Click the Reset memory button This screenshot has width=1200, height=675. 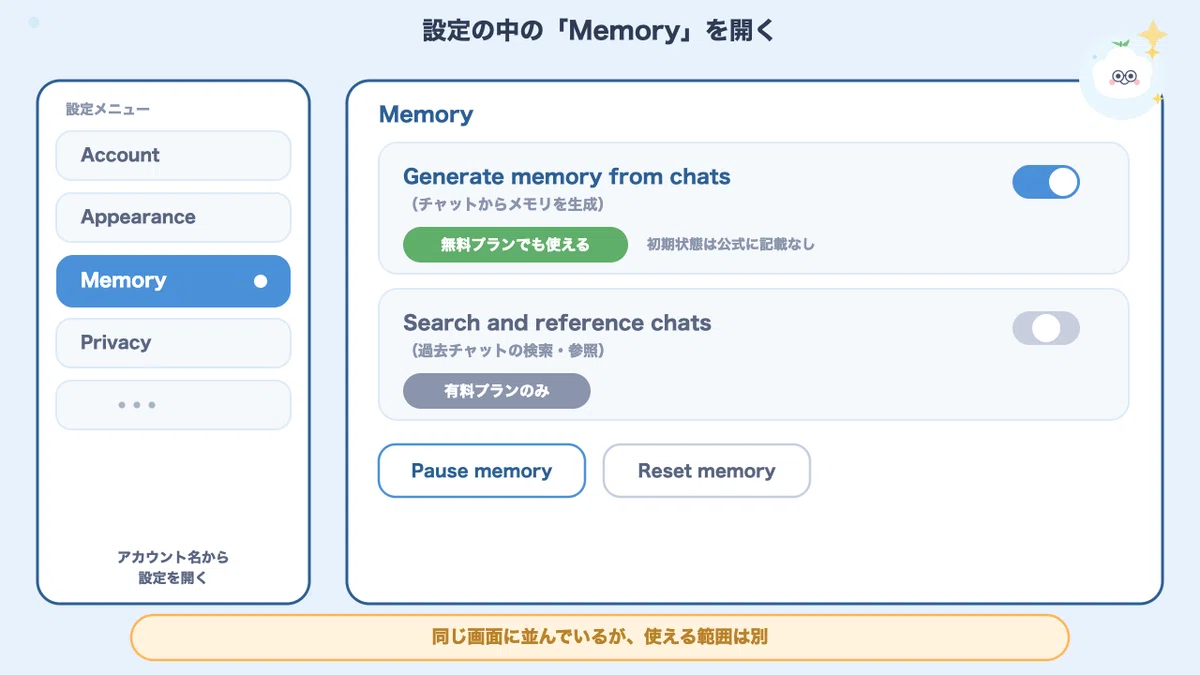(x=706, y=470)
